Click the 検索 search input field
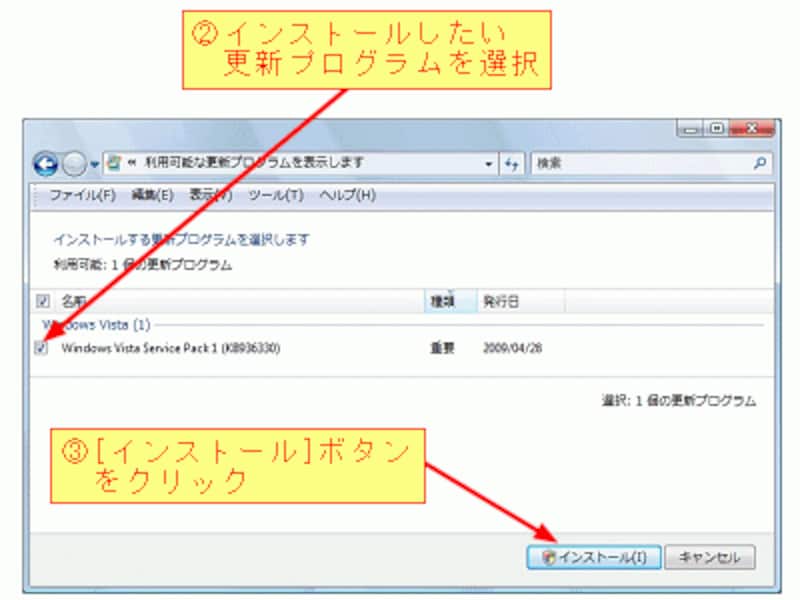800x600 pixels. [640, 163]
